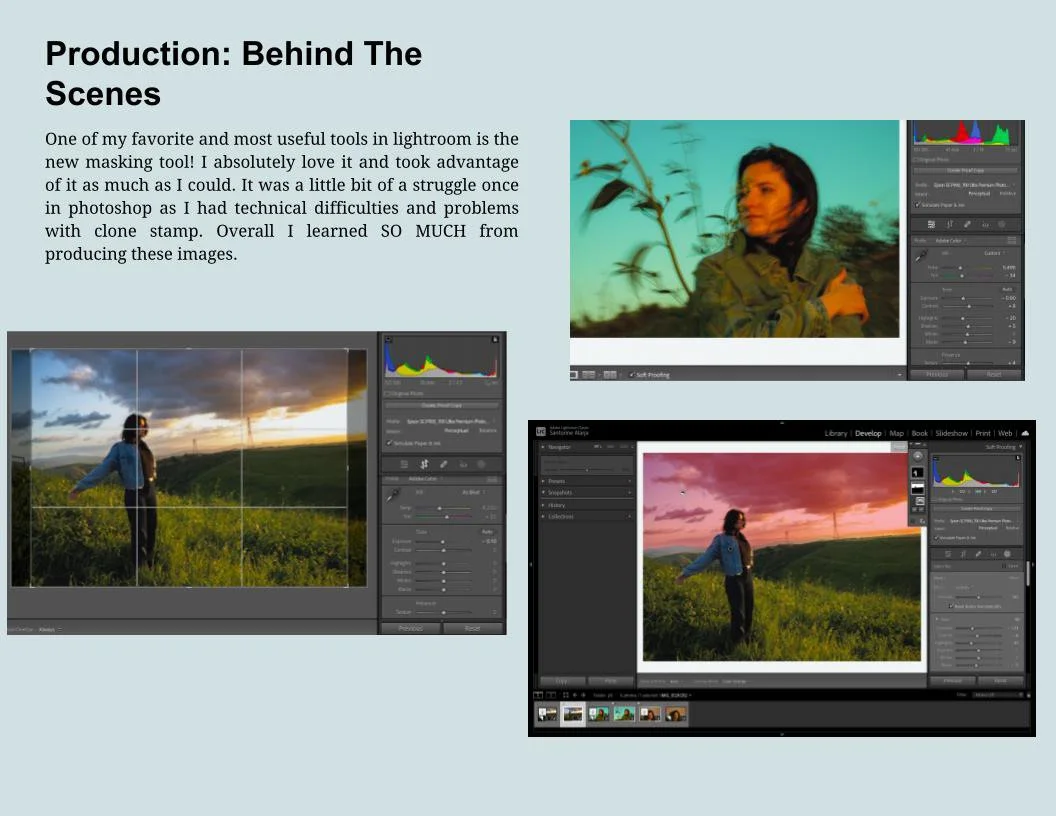Switch to the Map module

[x=896, y=433]
